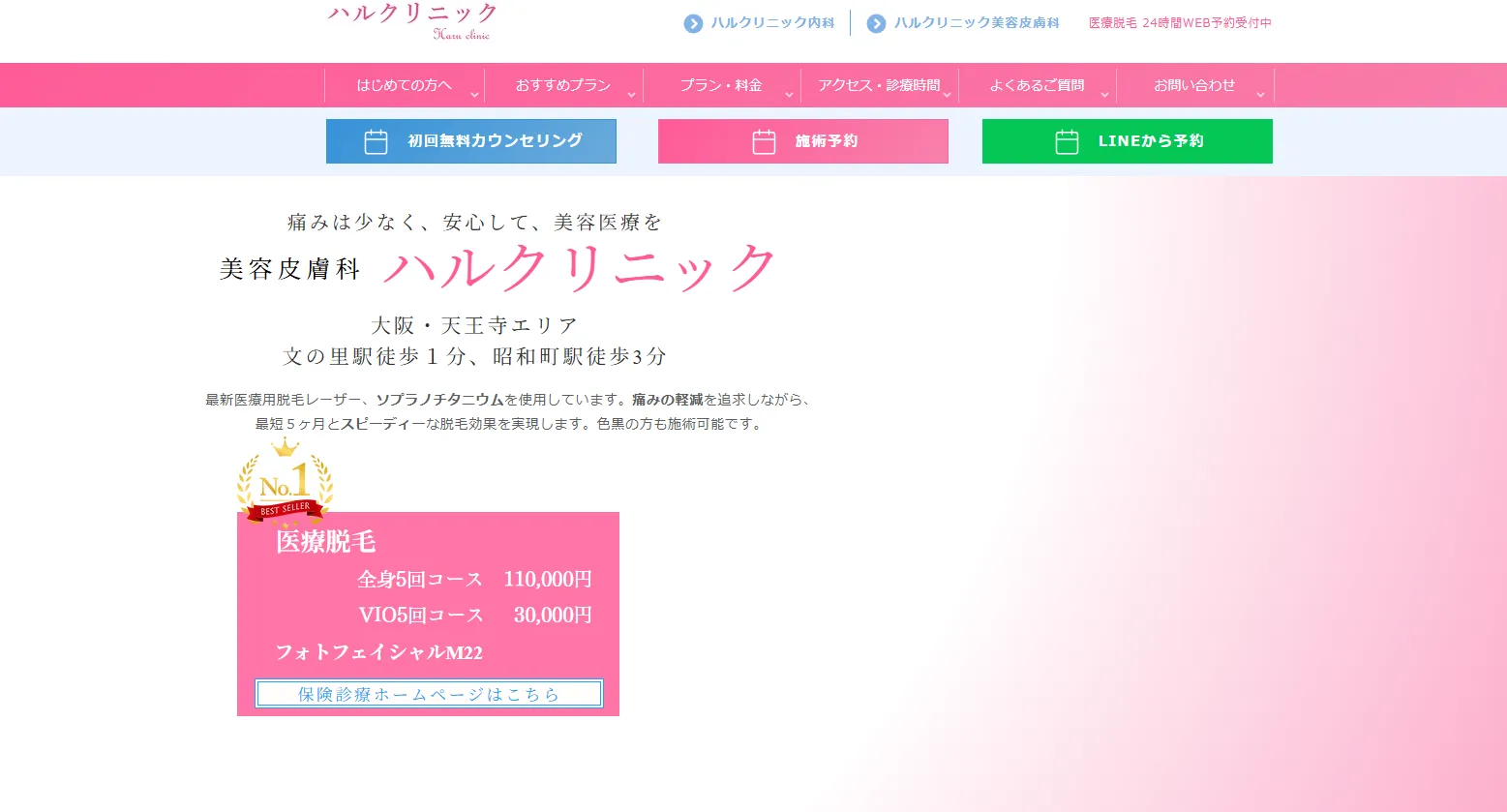The width and height of the screenshot is (1507, 812).
Task: Click the ハルクリニック header logo
Action: tap(413, 20)
